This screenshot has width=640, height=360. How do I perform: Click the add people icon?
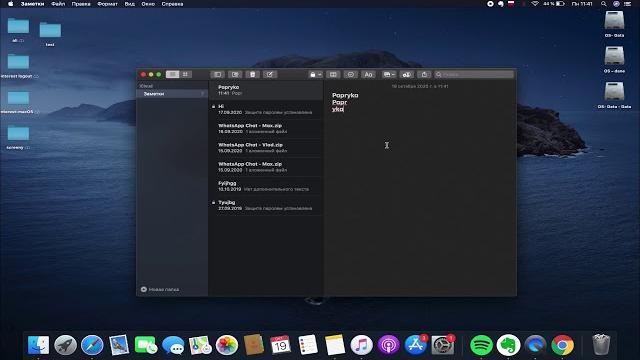click(407, 74)
